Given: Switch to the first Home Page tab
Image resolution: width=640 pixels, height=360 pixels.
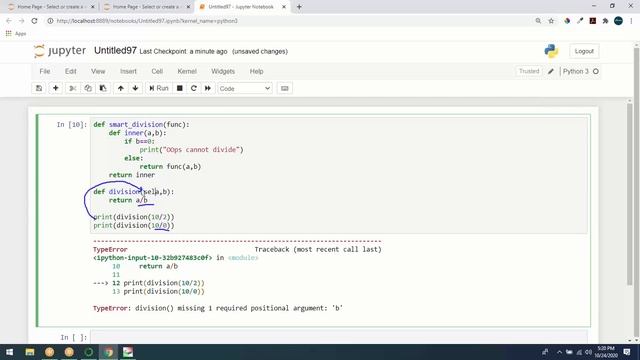Looking at the screenshot, I should tap(51, 7).
